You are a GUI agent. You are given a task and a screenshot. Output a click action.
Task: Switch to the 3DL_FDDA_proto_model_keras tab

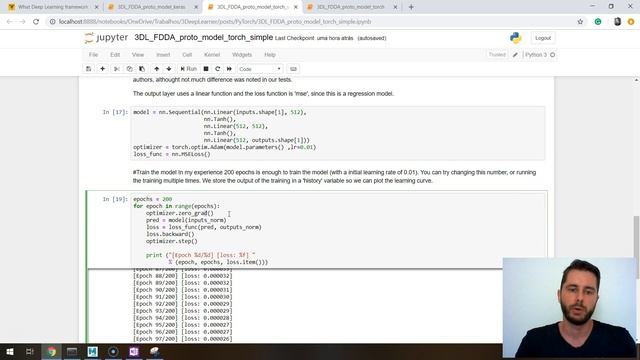[151, 7]
